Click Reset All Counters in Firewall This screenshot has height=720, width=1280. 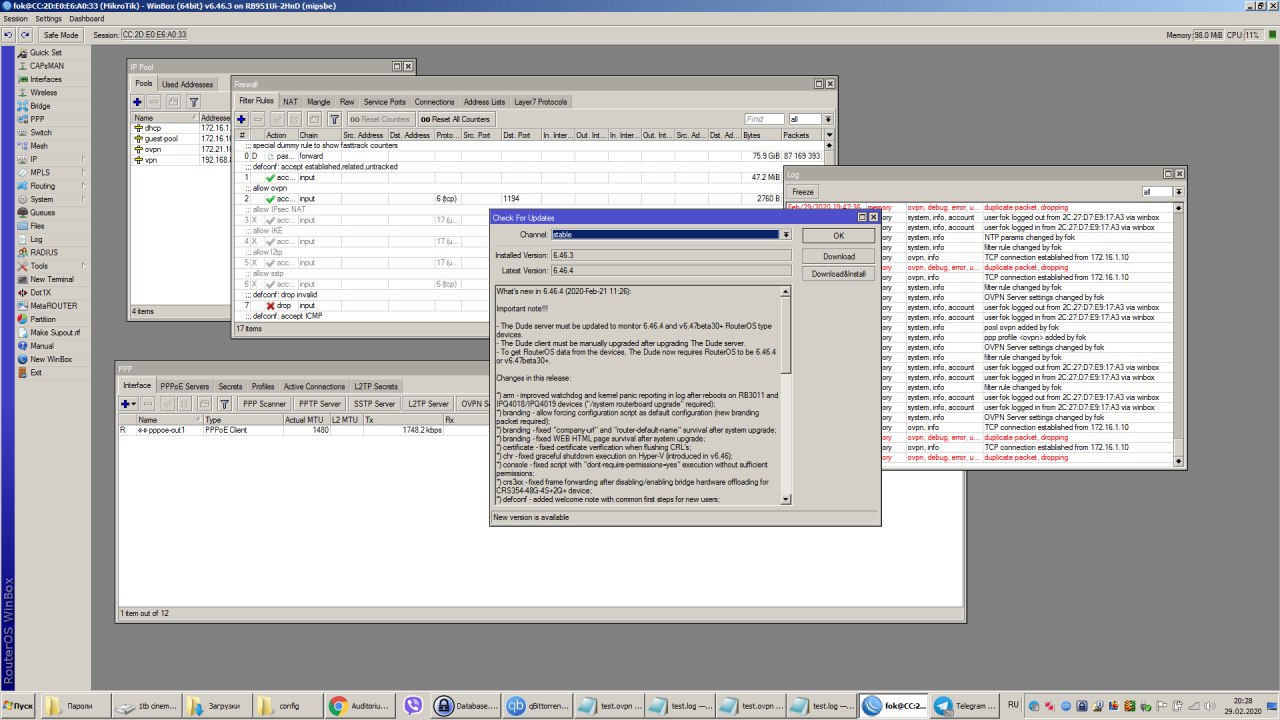(x=455, y=119)
